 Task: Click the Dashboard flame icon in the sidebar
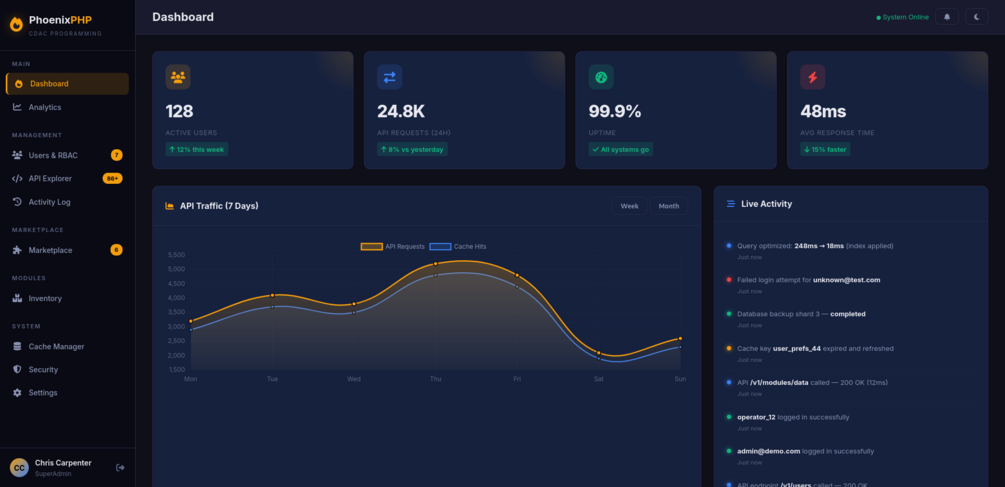(19, 84)
